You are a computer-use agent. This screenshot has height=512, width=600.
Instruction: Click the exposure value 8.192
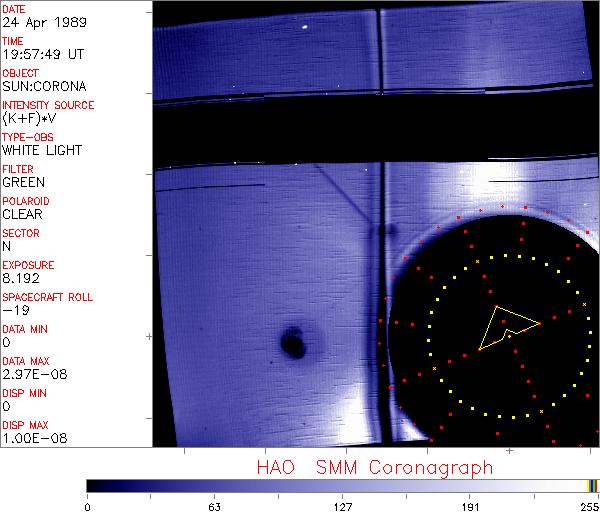point(20,278)
